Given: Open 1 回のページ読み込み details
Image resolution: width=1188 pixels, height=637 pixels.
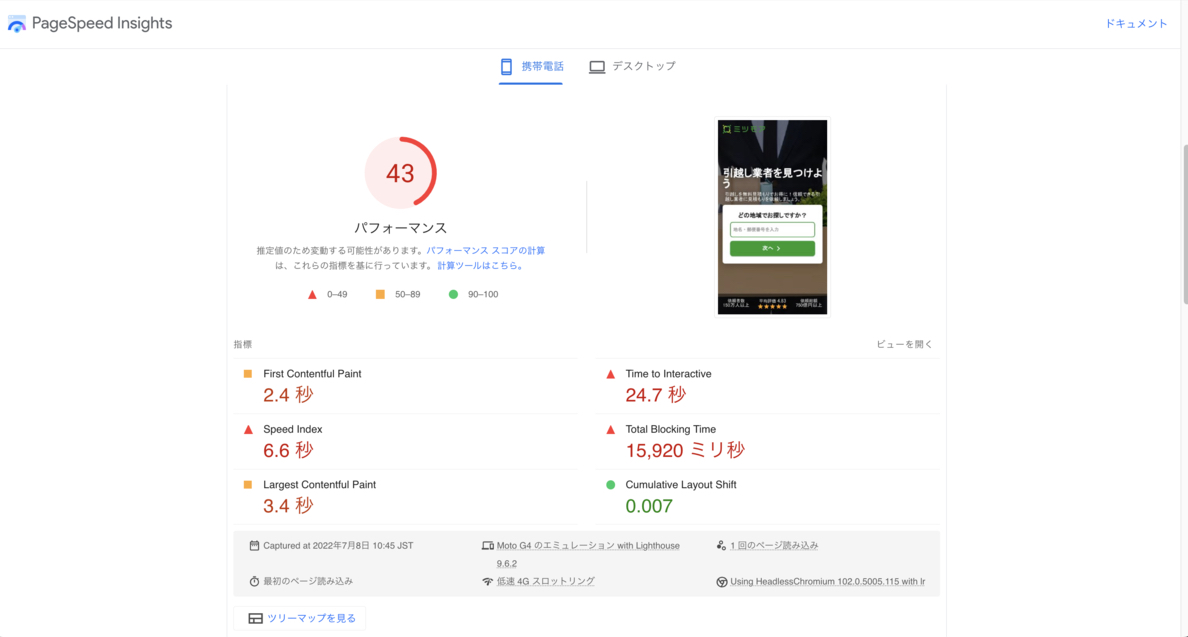Looking at the screenshot, I should click(x=774, y=545).
